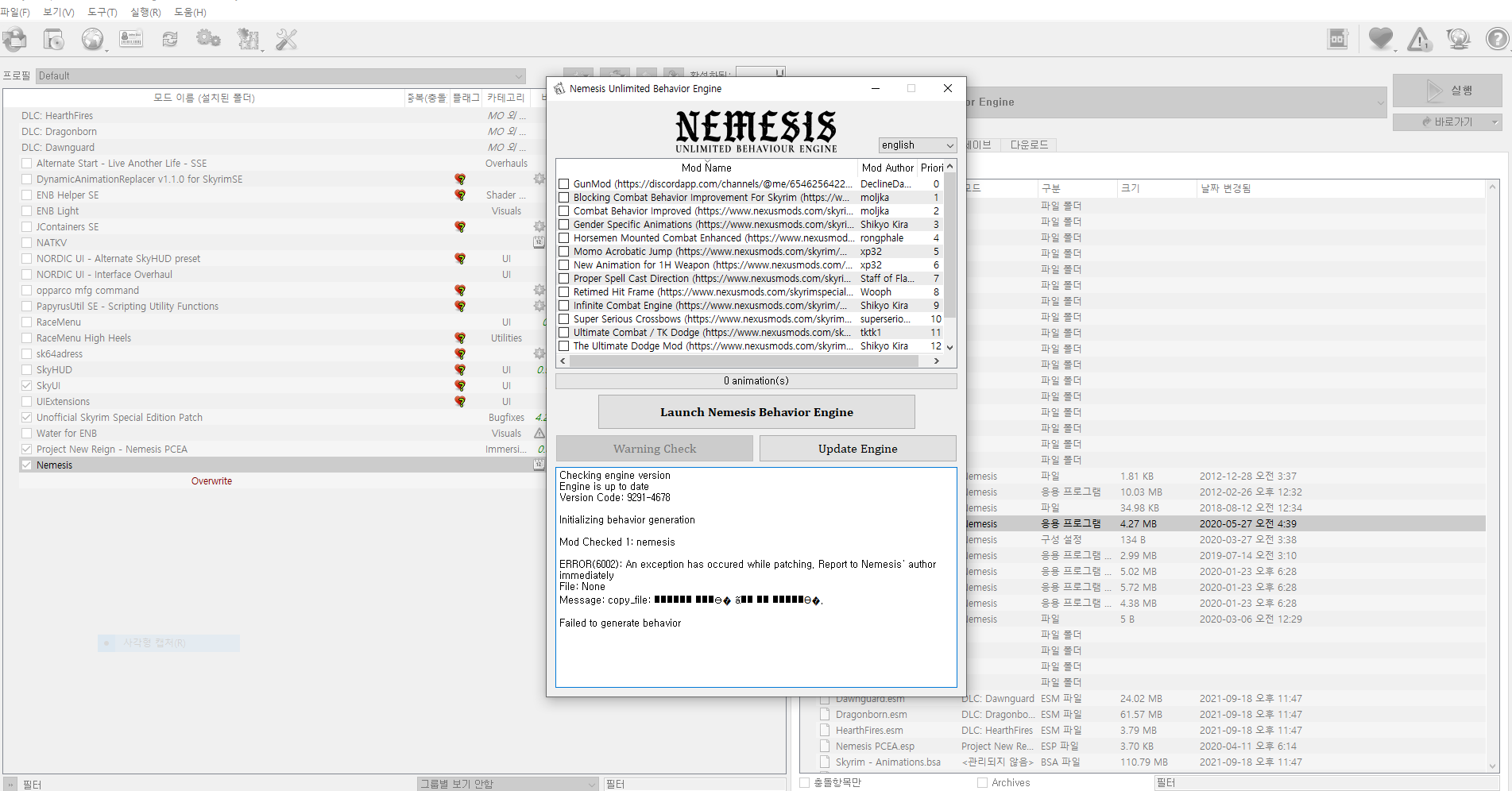
Task: Install a mod from archive
Action: pos(53,39)
